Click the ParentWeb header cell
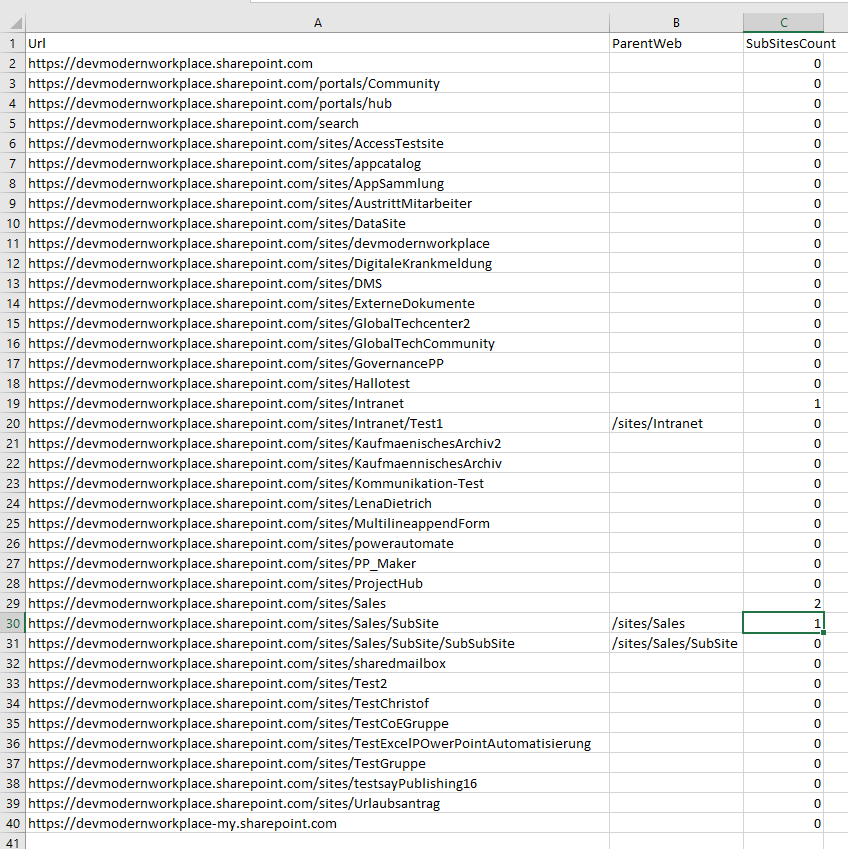This screenshot has width=848, height=849. click(676, 44)
